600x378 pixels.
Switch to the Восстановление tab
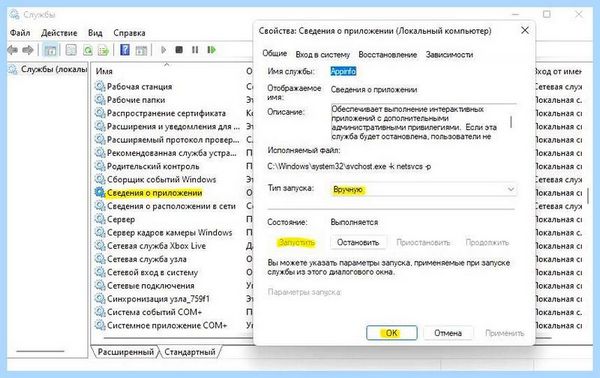tap(388, 55)
